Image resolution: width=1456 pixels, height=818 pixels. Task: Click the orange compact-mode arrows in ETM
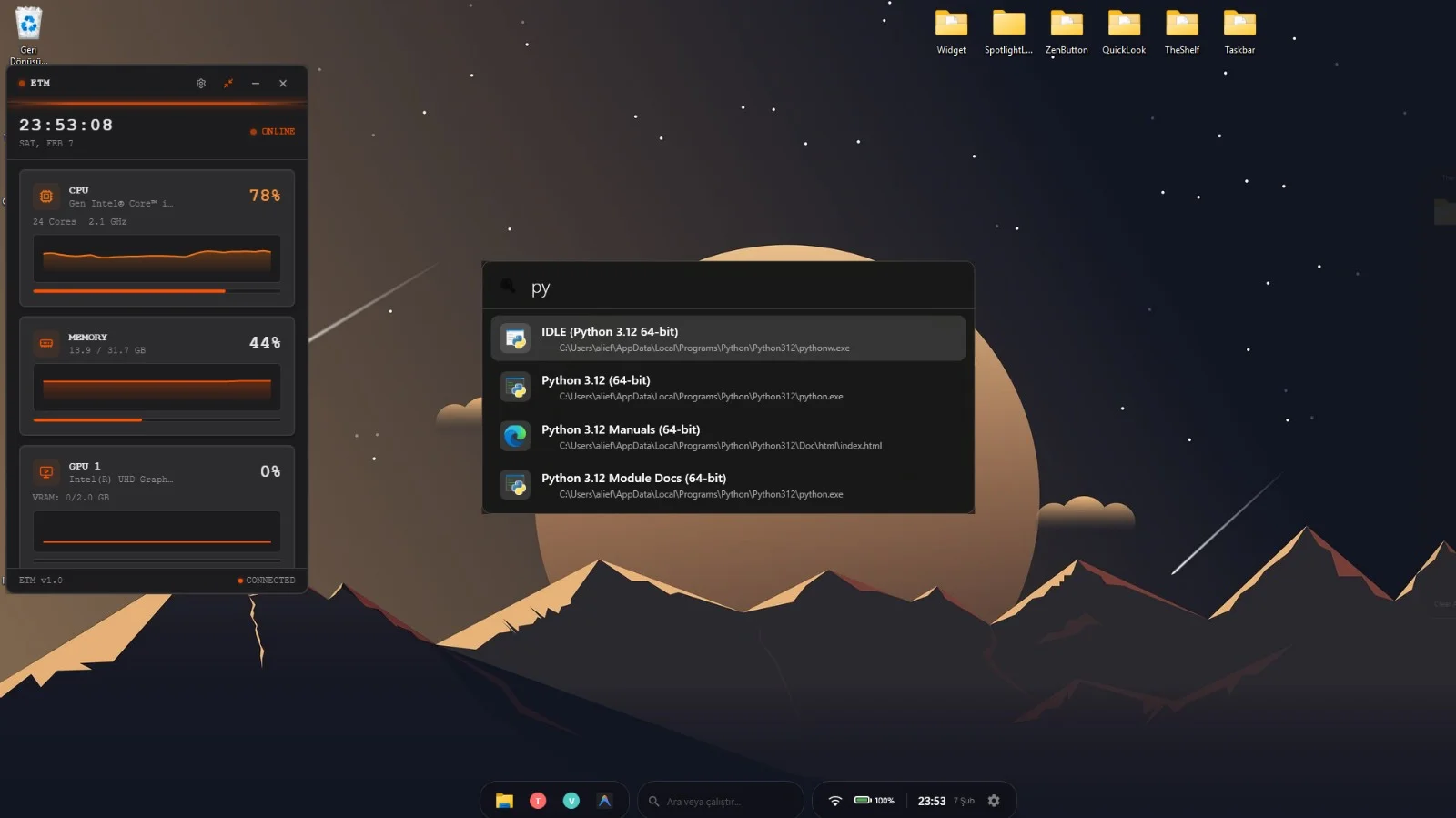click(228, 84)
